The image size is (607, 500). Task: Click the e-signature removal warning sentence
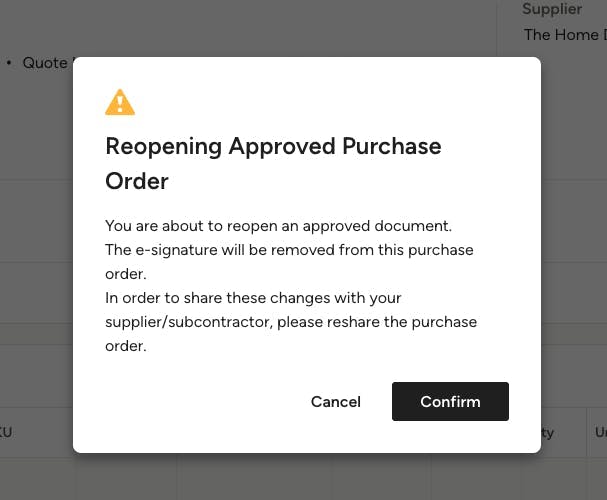click(289, 250)
